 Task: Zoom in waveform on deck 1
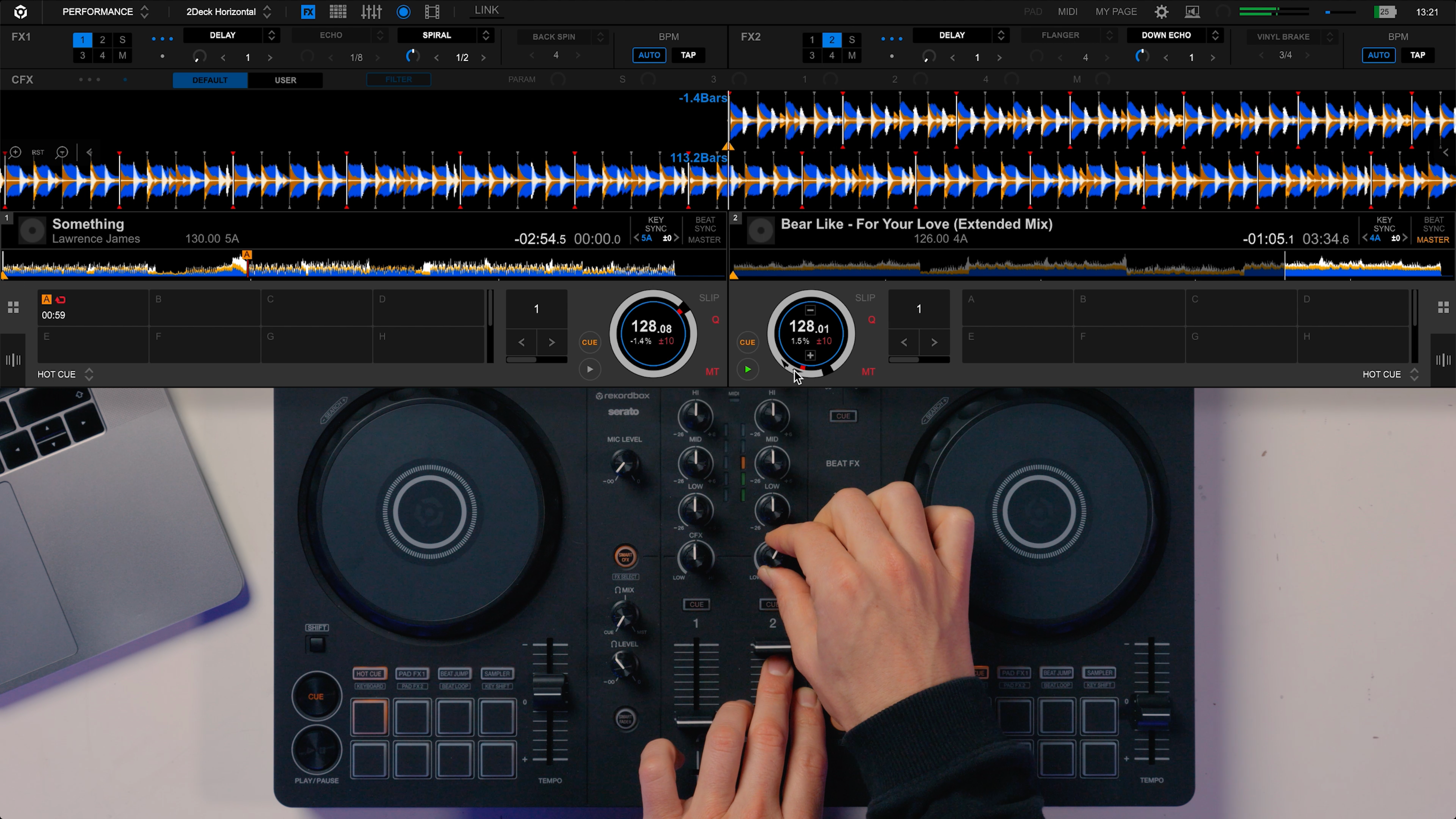point(15,152)
